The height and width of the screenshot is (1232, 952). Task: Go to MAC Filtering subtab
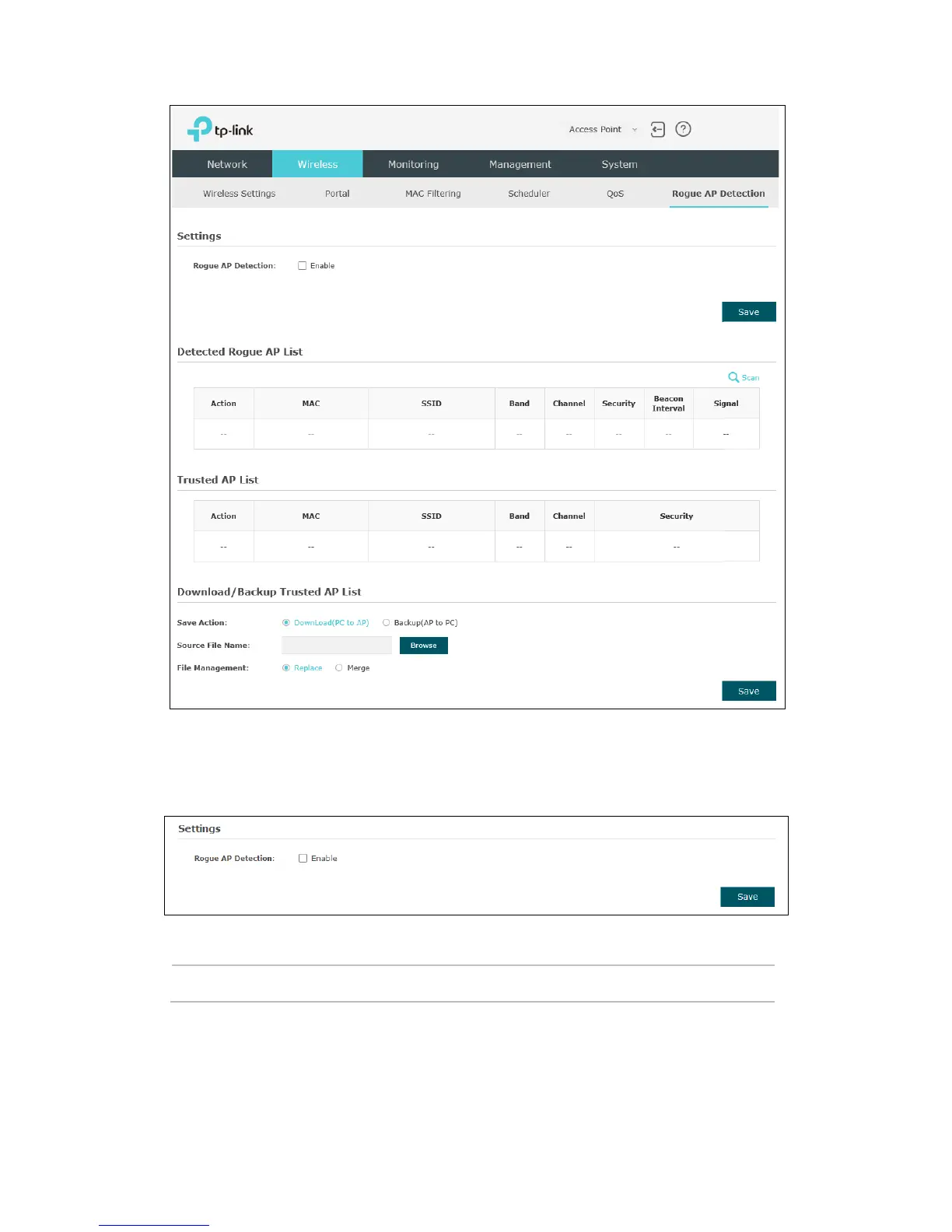click(432, 194)
